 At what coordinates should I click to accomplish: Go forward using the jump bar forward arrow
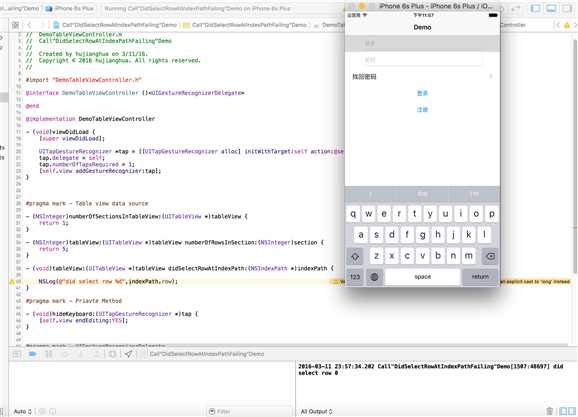point(42,25)
